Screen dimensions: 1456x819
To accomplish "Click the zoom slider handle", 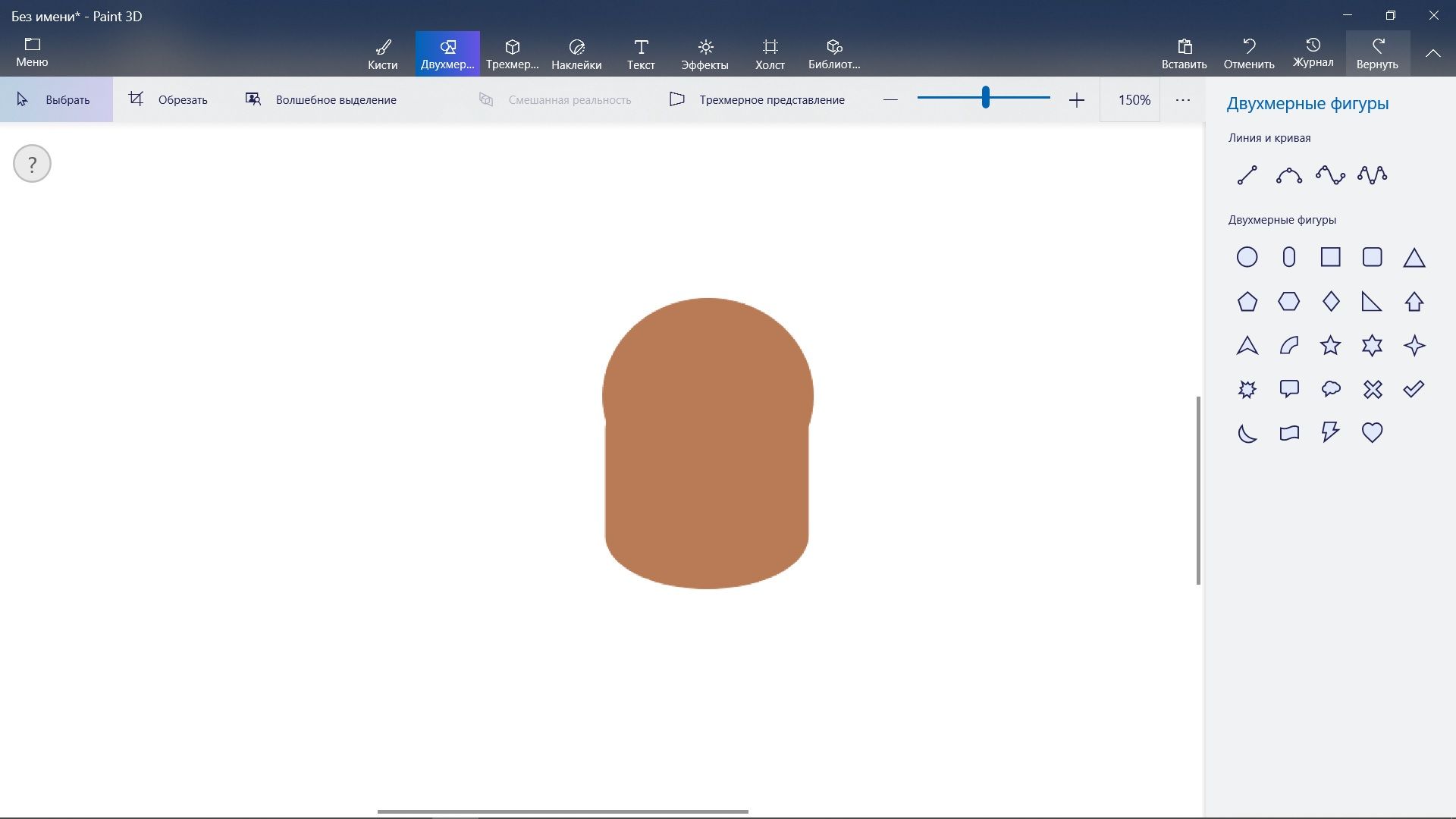I will (x=985, y=97).
